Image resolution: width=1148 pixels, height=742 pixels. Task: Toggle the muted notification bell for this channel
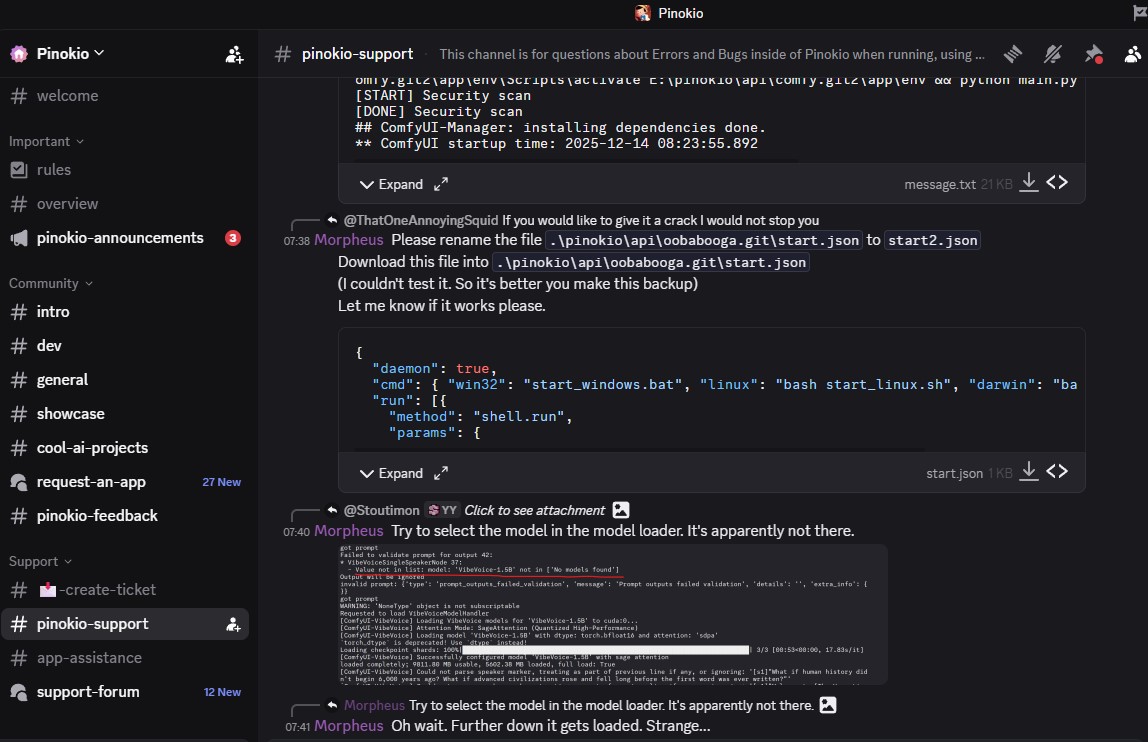pos(1053,54)
